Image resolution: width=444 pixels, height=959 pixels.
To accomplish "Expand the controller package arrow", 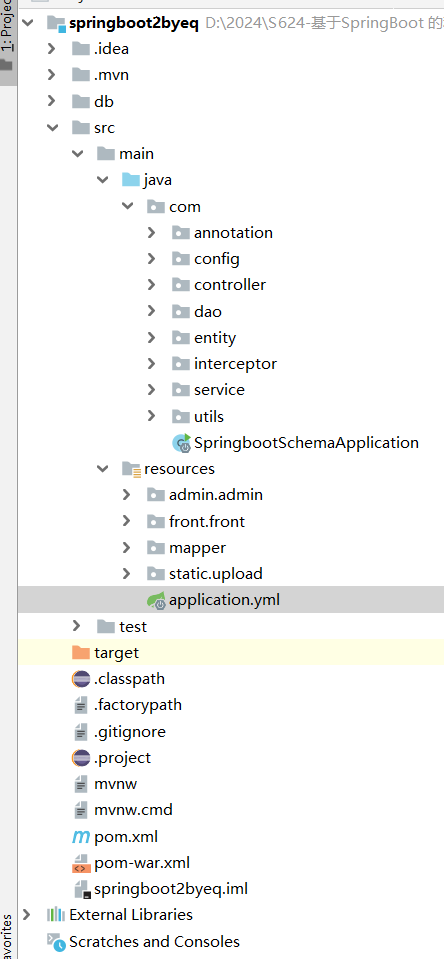I will [152, 285].
